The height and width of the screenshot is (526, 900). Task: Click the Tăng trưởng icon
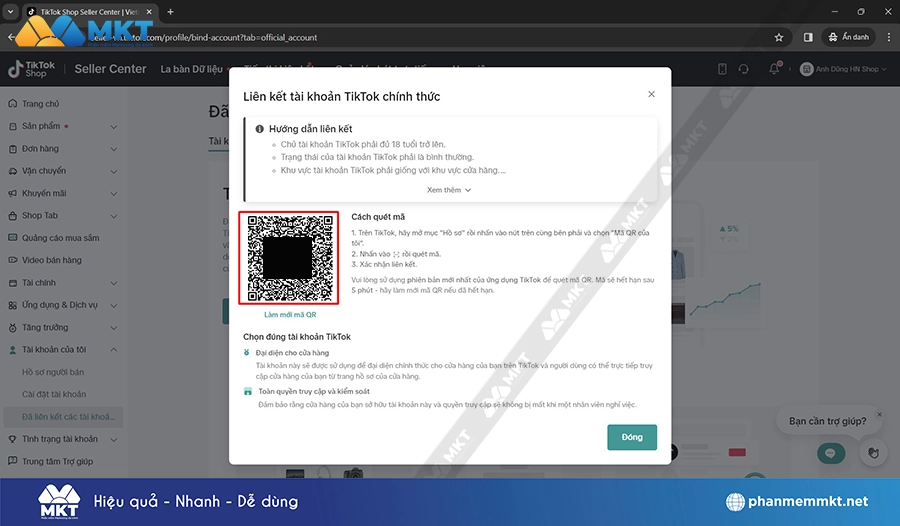click(x=13, y=328)
